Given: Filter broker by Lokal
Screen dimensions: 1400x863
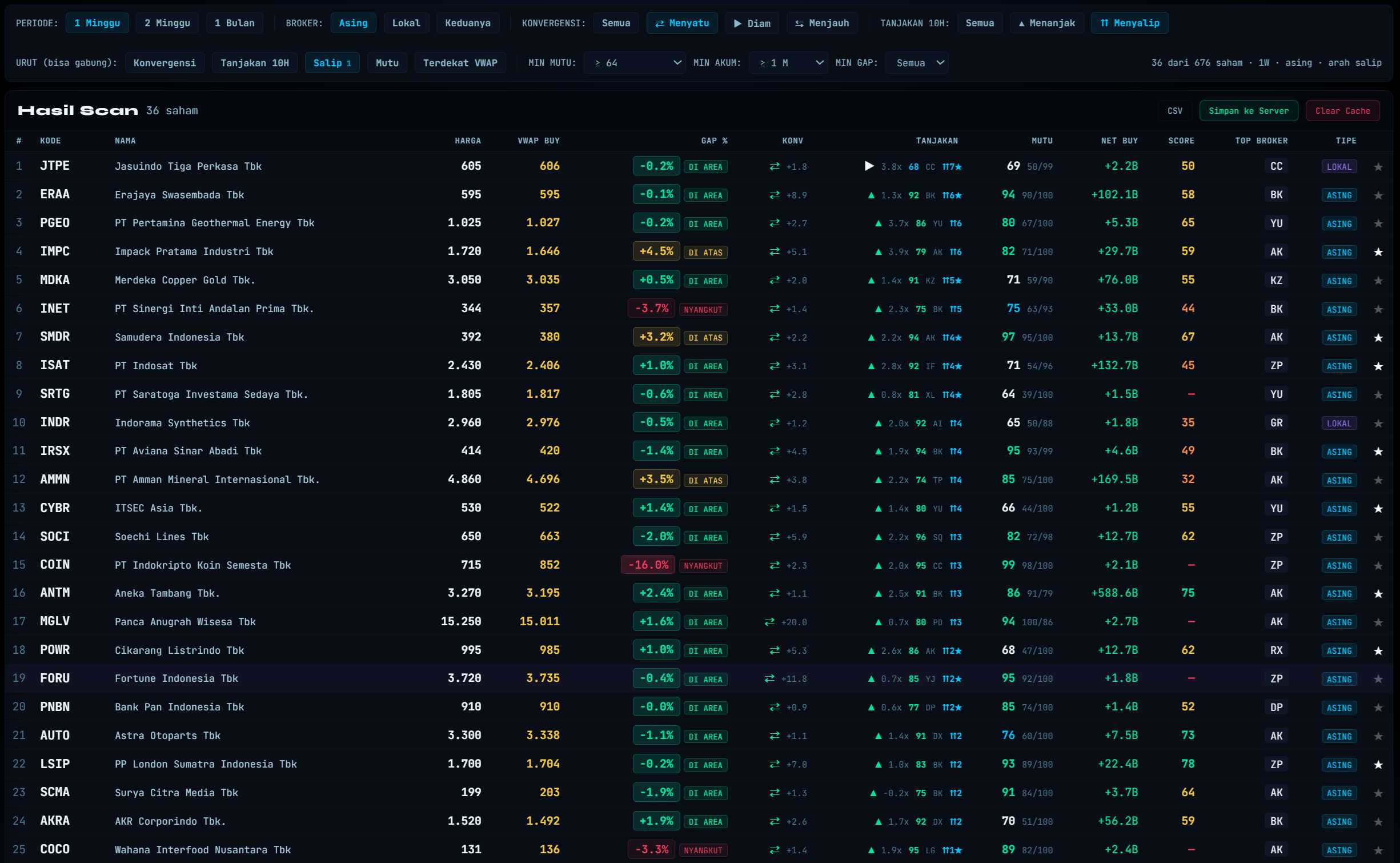Looking at the screenshot, I should (x=406, y=23).
